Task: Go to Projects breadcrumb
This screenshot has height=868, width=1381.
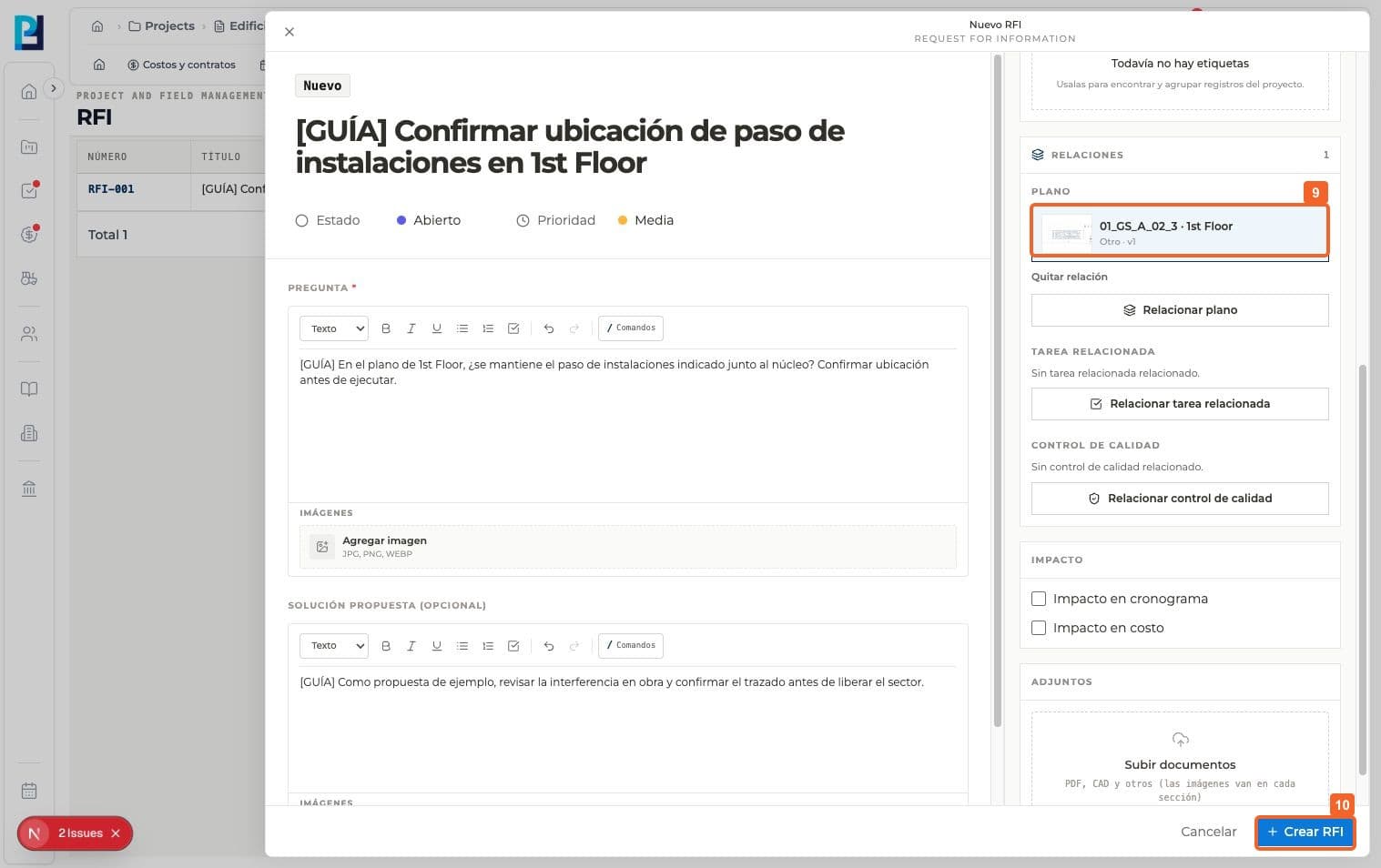Action: click(x=162, y=26)
